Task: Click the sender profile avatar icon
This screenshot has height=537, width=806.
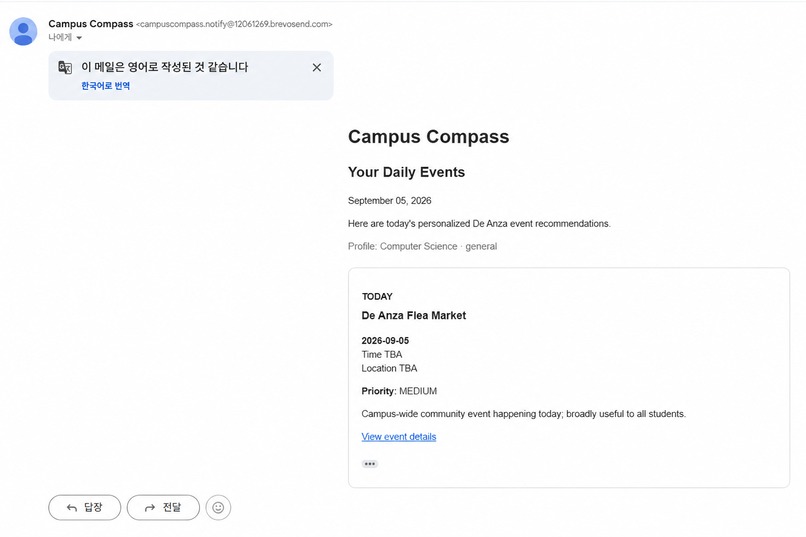Action: pyautogui.click(x=23, y=31)
